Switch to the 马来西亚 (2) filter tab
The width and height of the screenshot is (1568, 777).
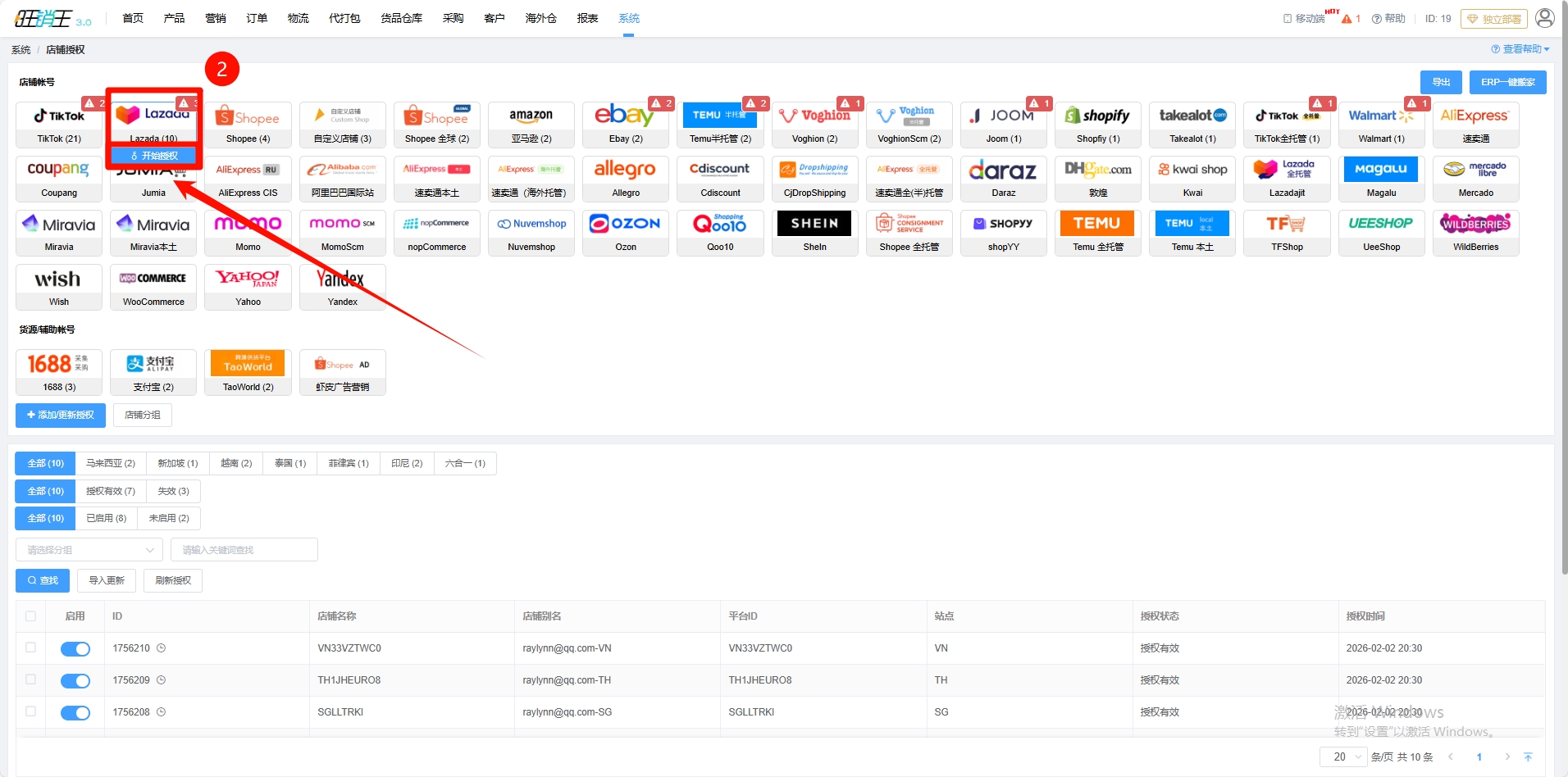111,464
